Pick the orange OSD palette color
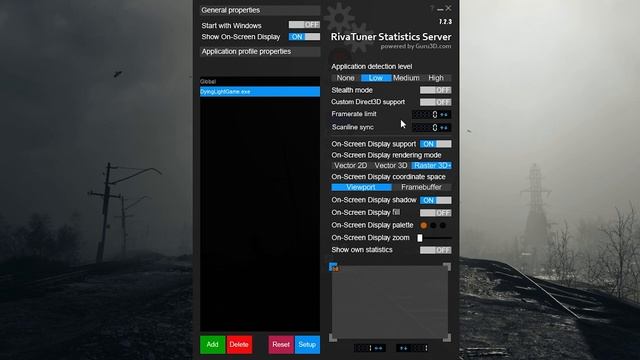The width and height of the screenshot is (640, 360). click(424, 225)
